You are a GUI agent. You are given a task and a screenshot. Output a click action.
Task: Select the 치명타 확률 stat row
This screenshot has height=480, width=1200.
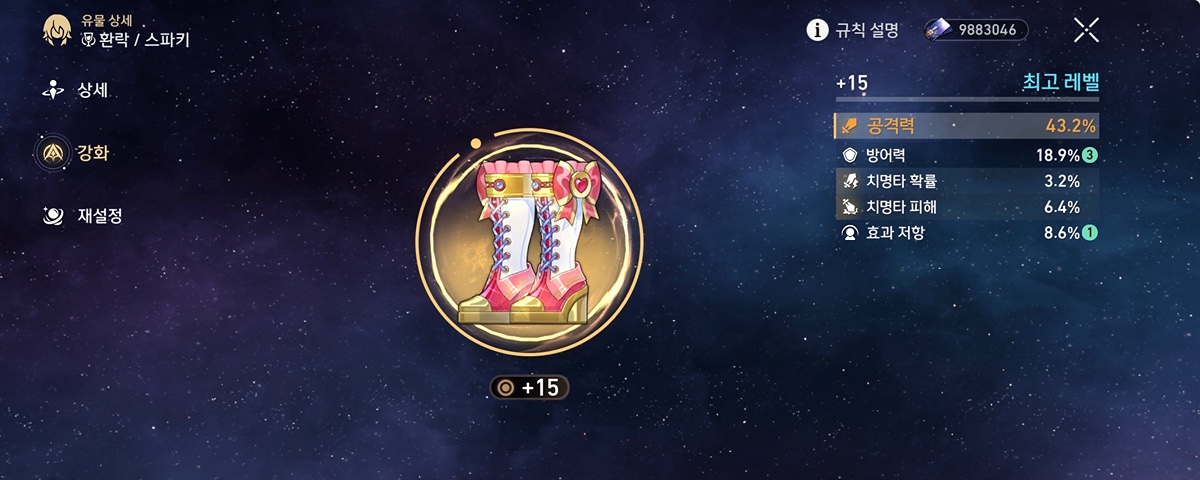click(967, 182)
